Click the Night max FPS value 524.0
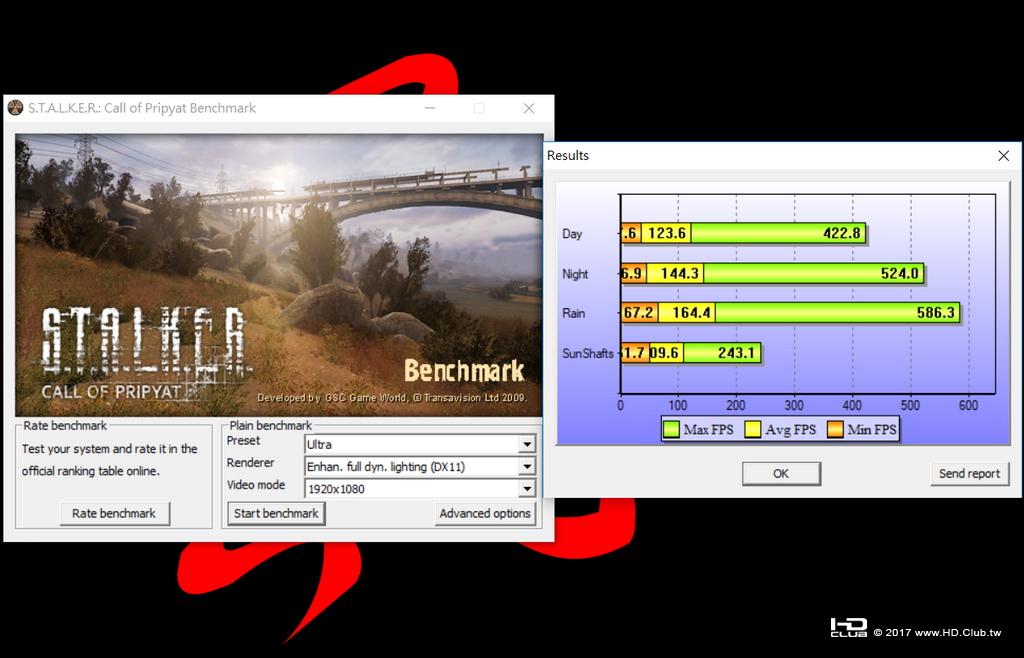 pyautogui.click(x=900, y=274)
